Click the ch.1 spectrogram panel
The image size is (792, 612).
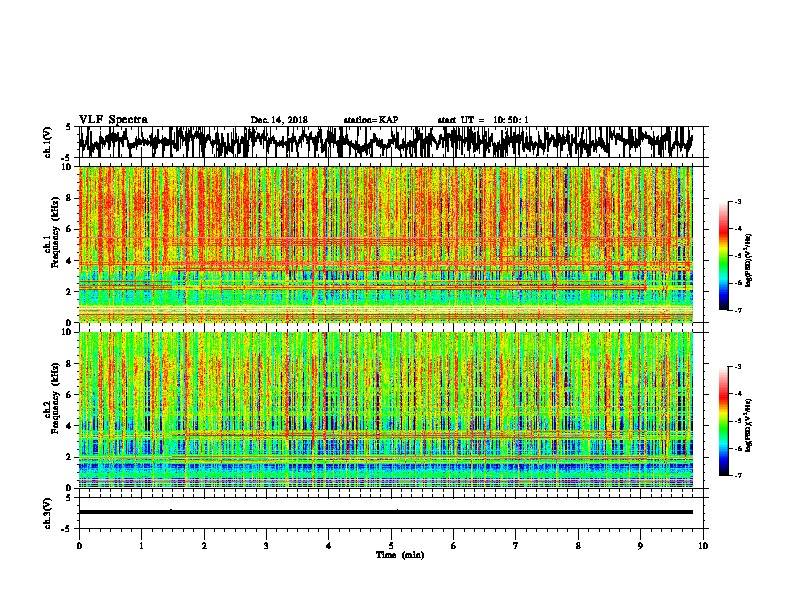(385, 244)
